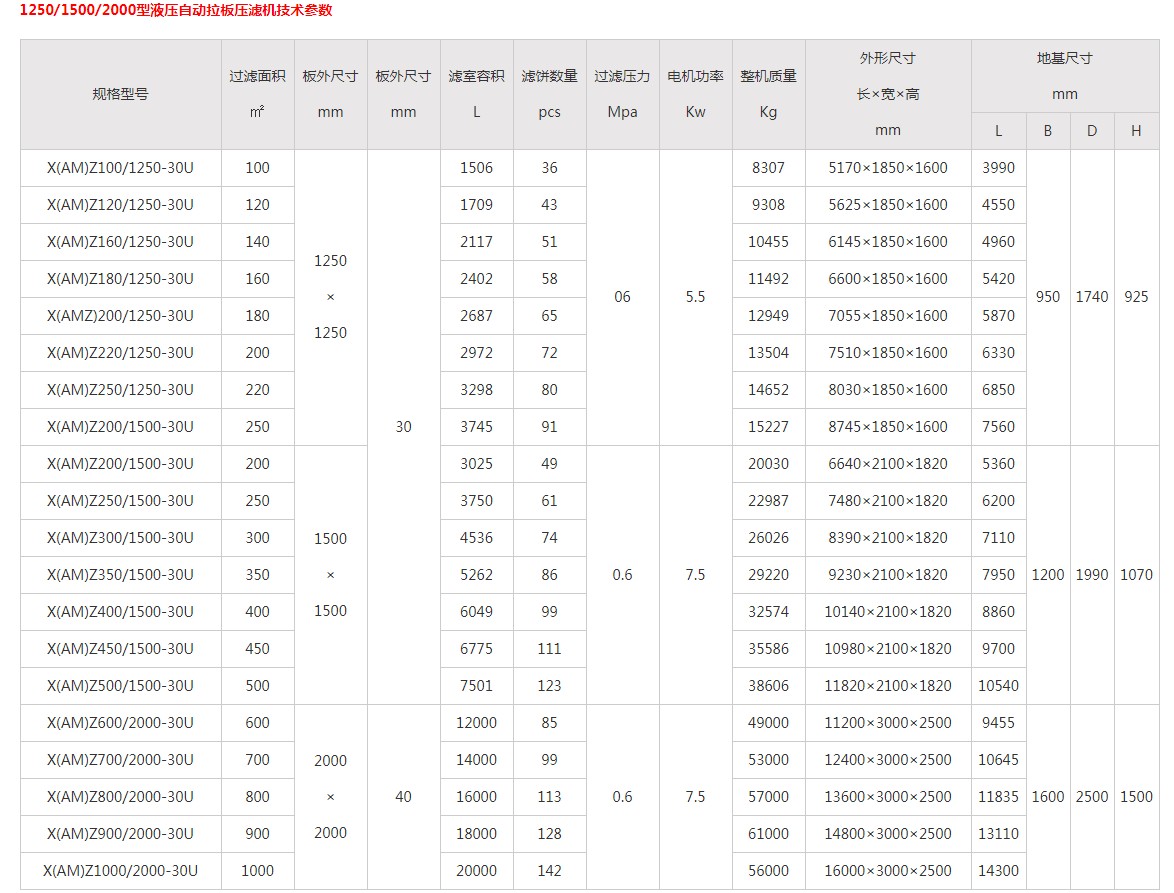Screen dimensions: 1174x893
Task: Select the 整机质量 Kg header
Action: coord(768,95)
